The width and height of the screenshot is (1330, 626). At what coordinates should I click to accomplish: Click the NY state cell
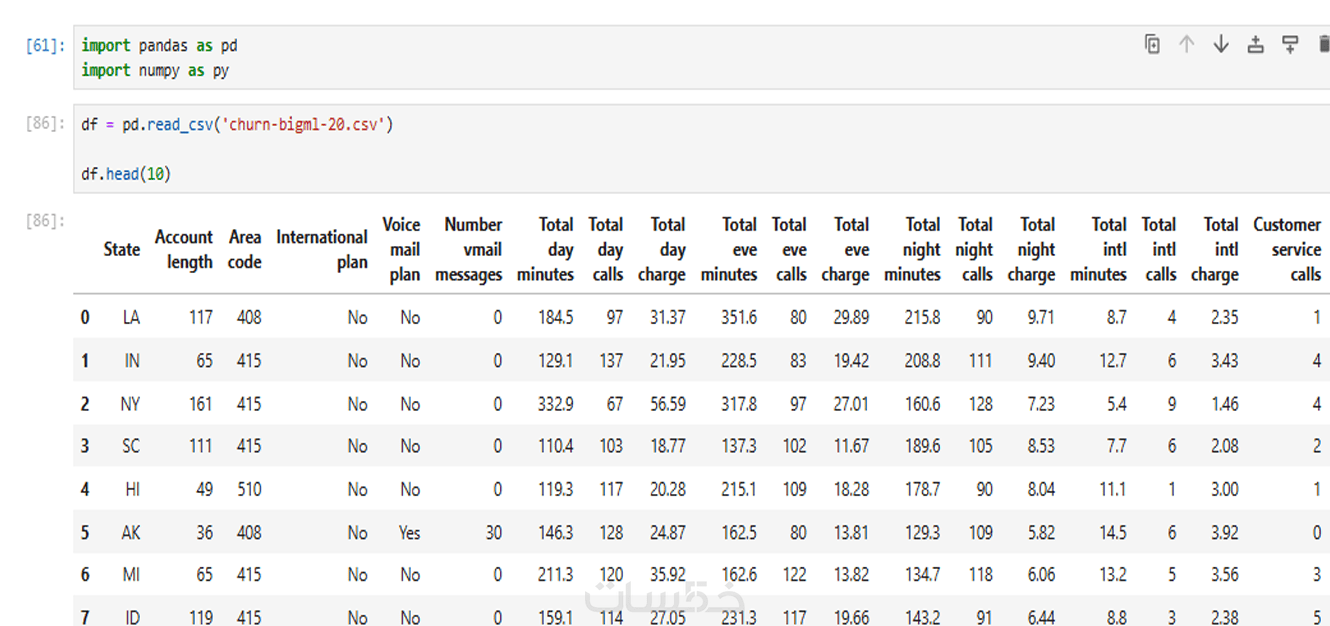(130, 404)
